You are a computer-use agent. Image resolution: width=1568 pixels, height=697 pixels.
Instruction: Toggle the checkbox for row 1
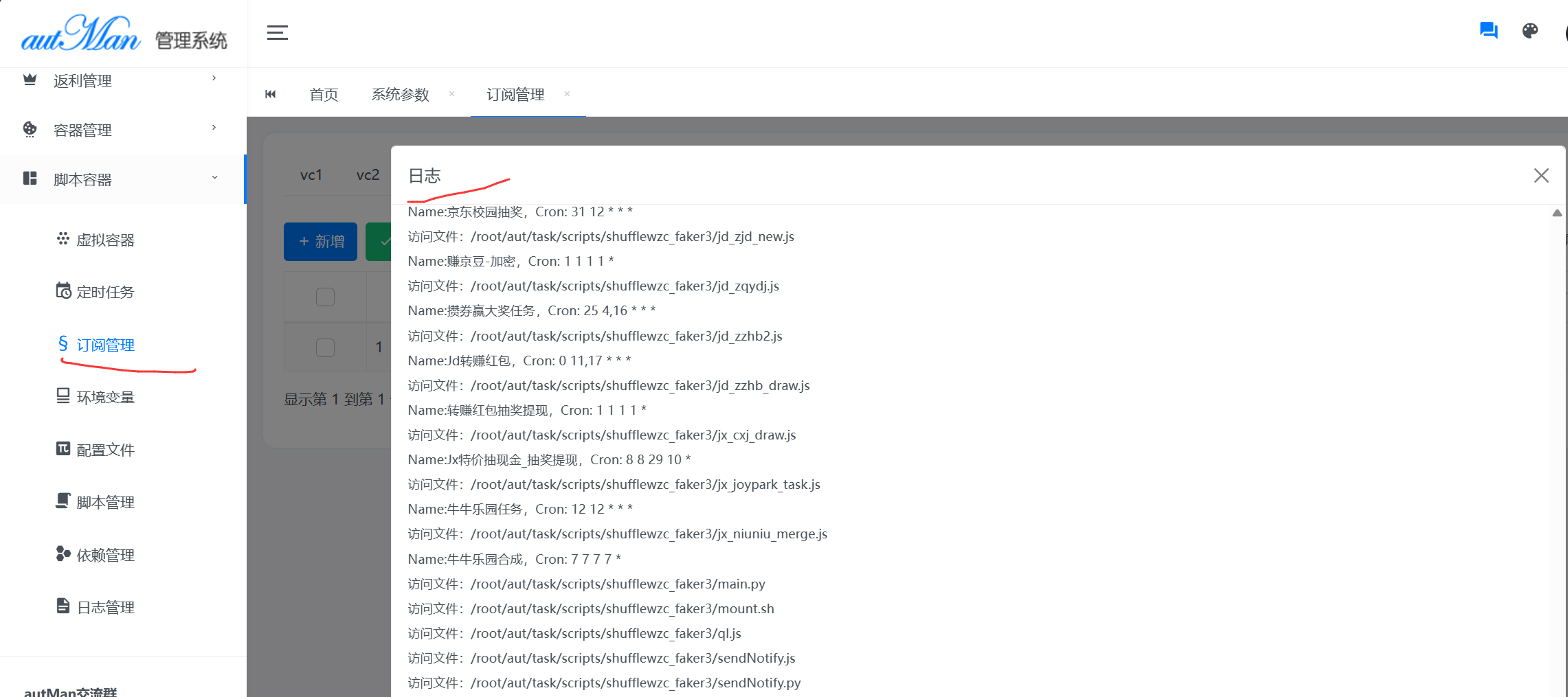325,347
